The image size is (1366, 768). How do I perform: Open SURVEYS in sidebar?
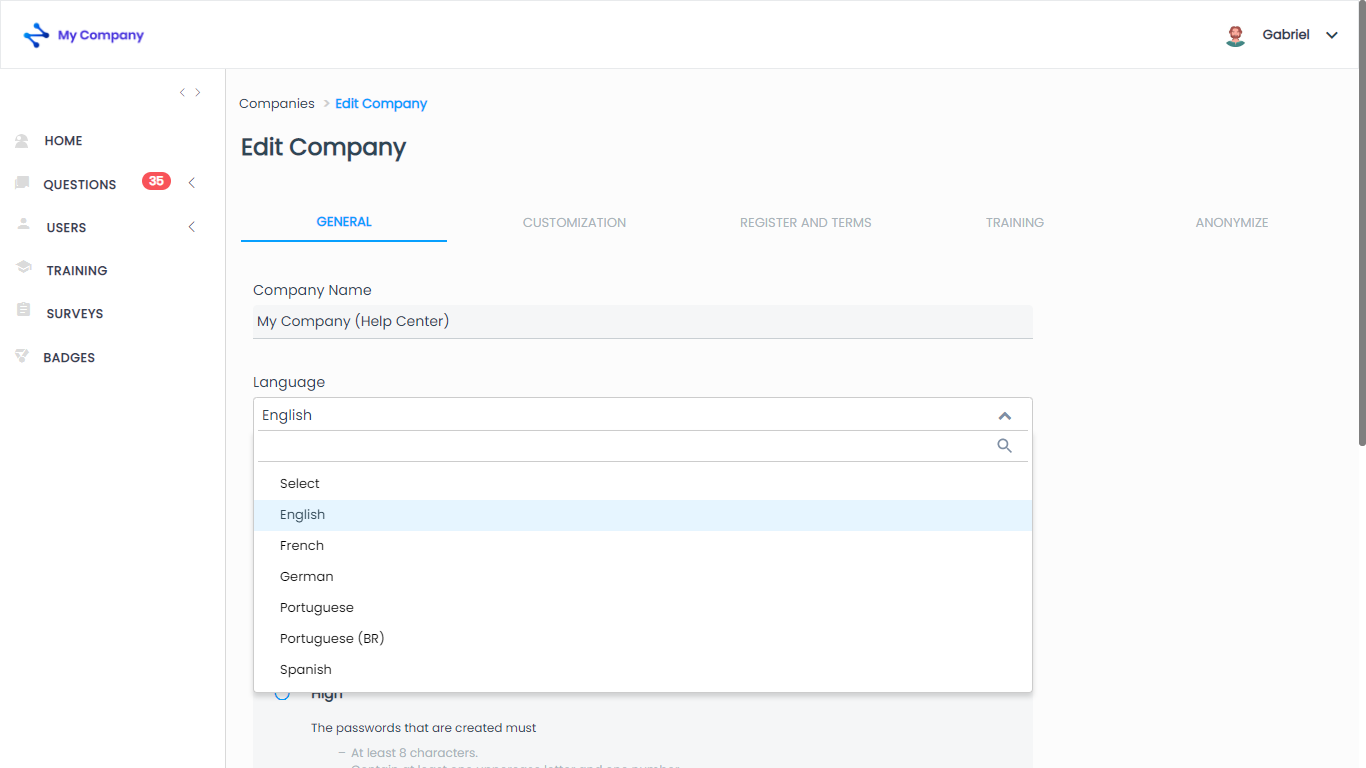click(75, 314)
